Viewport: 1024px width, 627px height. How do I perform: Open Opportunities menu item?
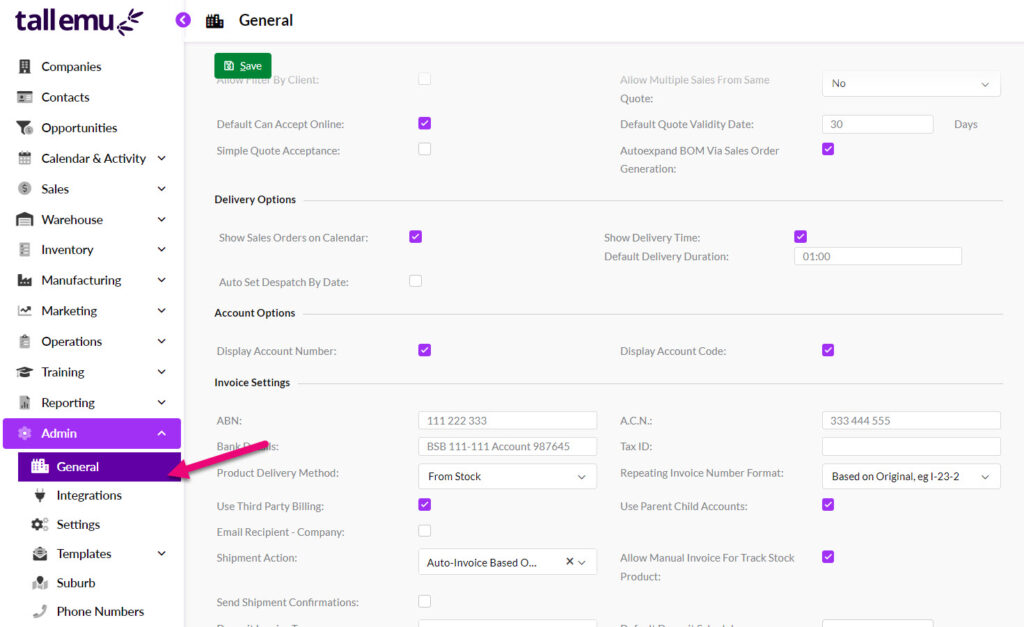coord(79,128)
